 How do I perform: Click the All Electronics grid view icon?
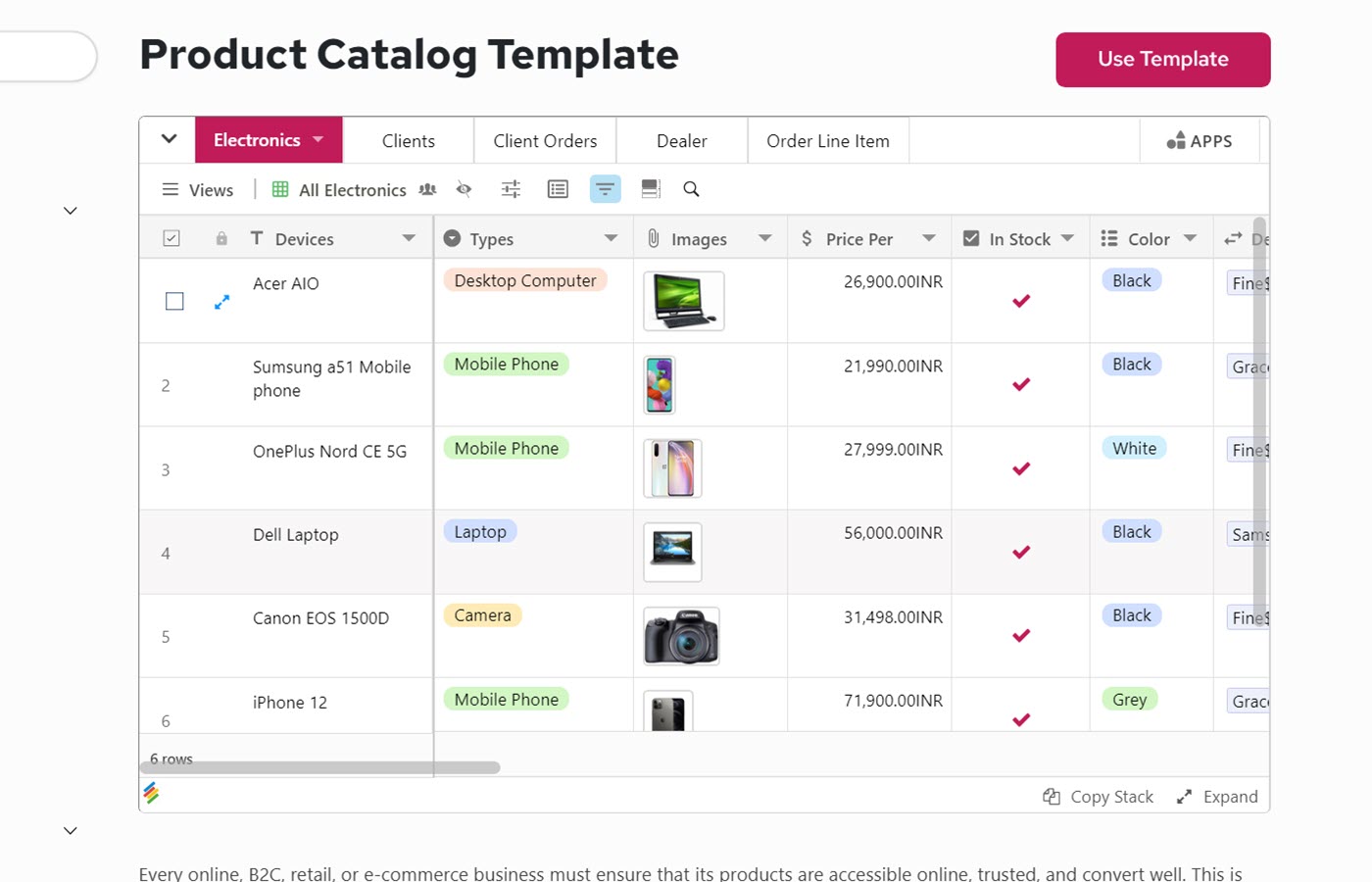280,189
